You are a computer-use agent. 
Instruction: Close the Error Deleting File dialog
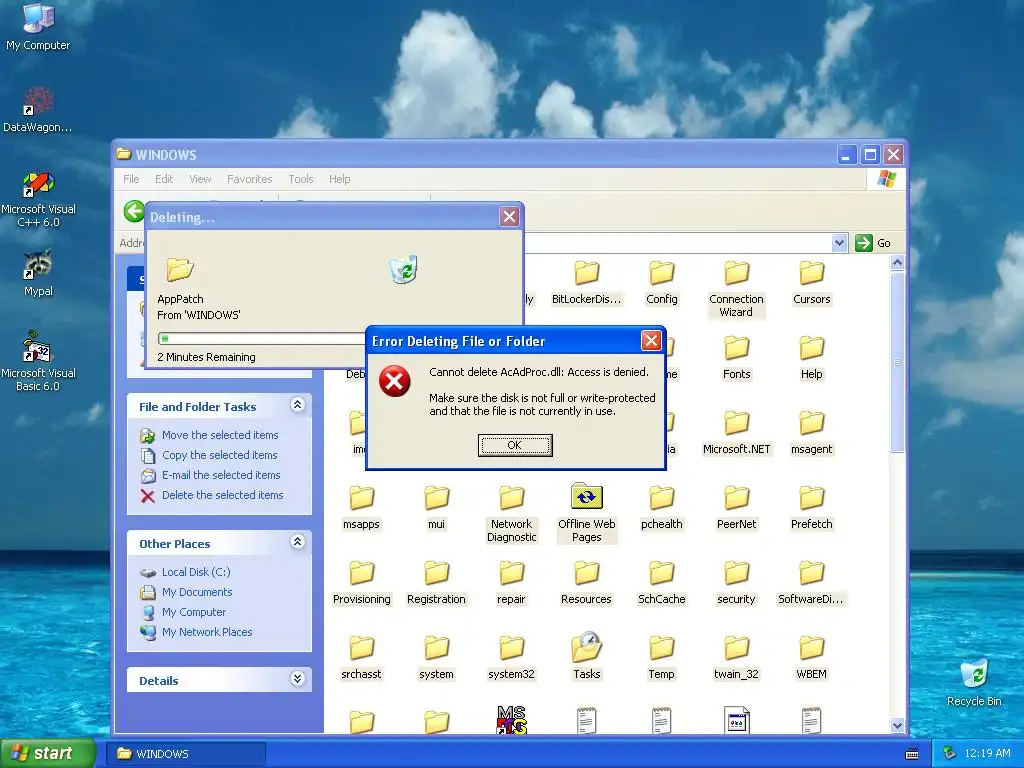(651, 340)
